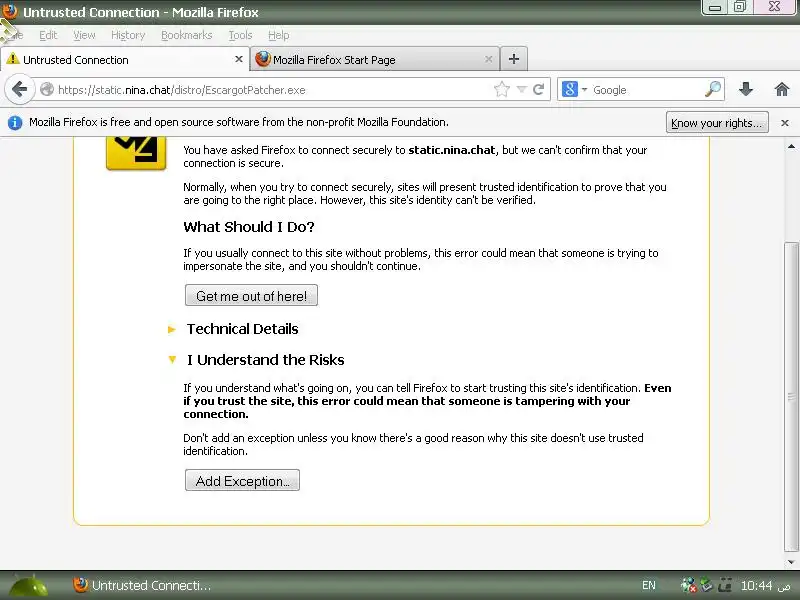This screenshot has height=600, width=800.
Task: Click the Back arrow button
Action: (x=19, y=90)
